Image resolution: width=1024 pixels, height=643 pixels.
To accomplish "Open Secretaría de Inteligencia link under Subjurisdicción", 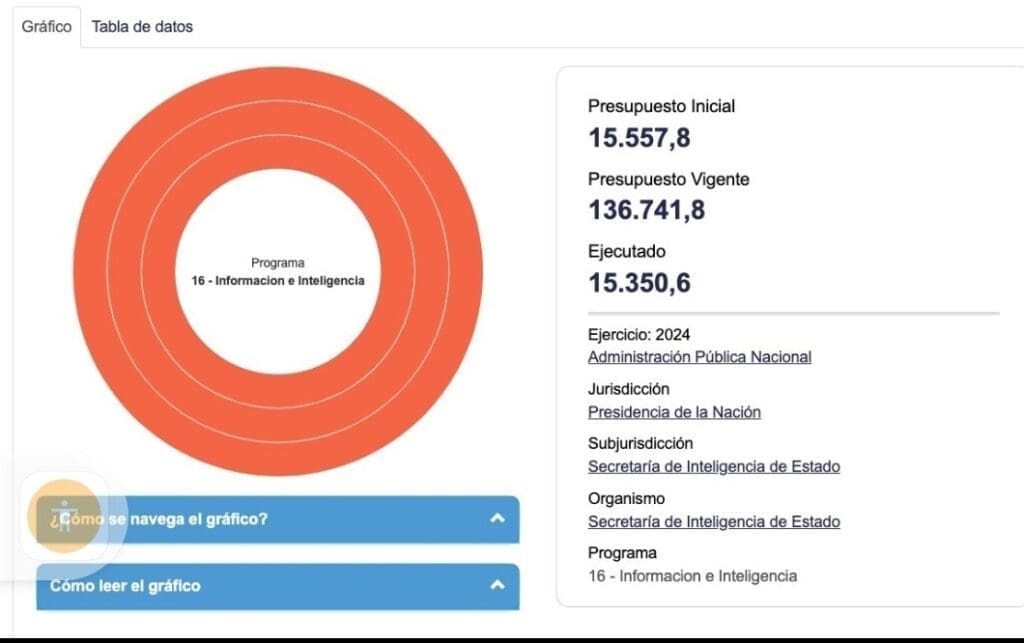I will (713, 467).
